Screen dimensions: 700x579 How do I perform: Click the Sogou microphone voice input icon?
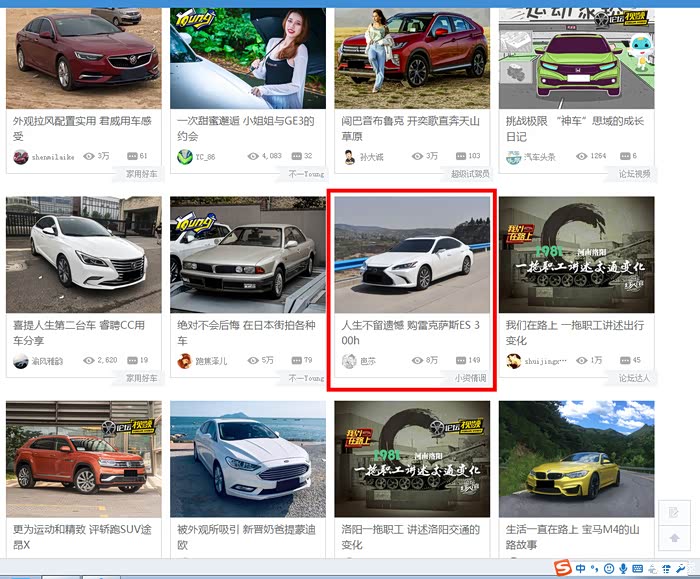[623, 569]
